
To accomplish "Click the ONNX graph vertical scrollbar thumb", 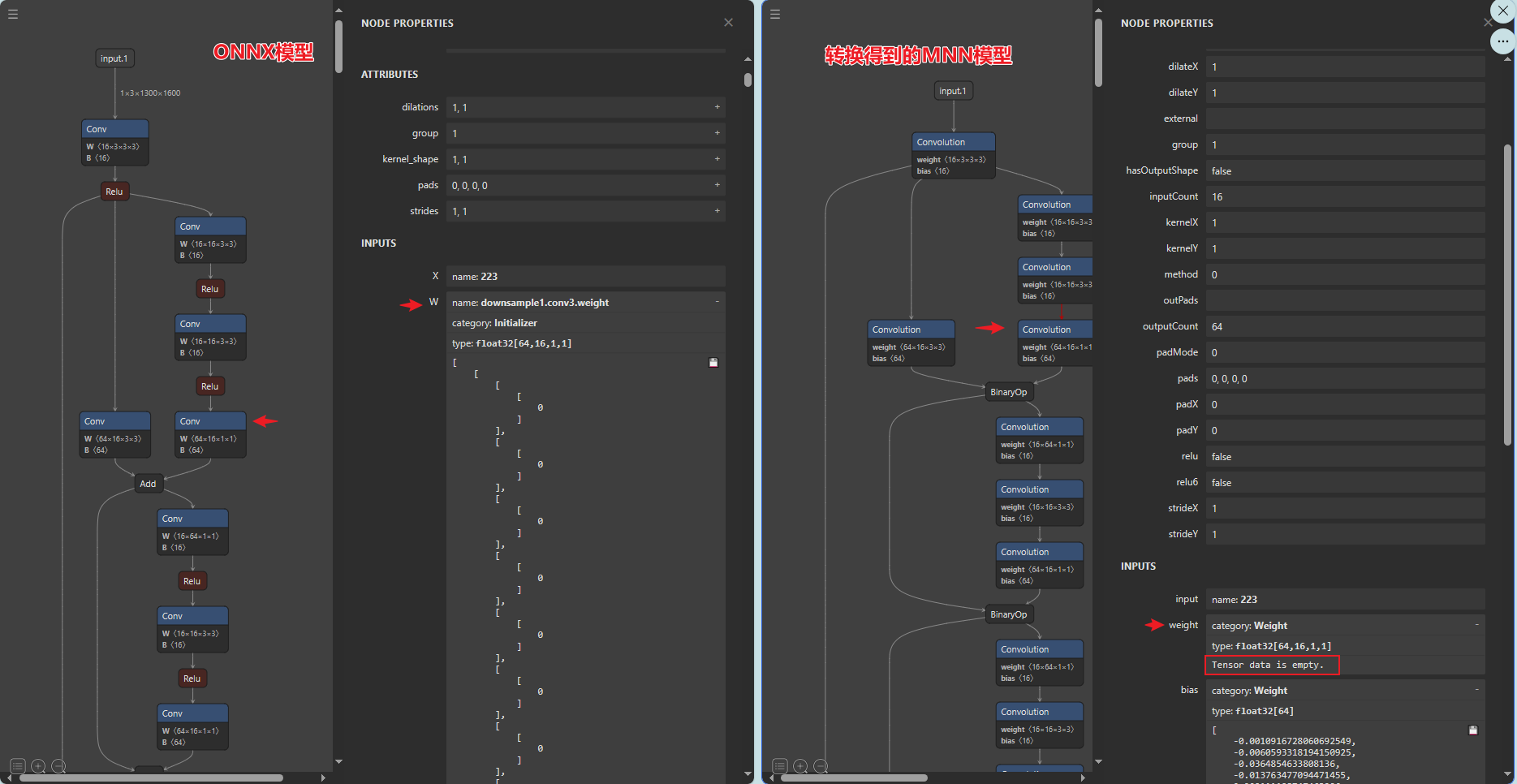I will point(338,47).
